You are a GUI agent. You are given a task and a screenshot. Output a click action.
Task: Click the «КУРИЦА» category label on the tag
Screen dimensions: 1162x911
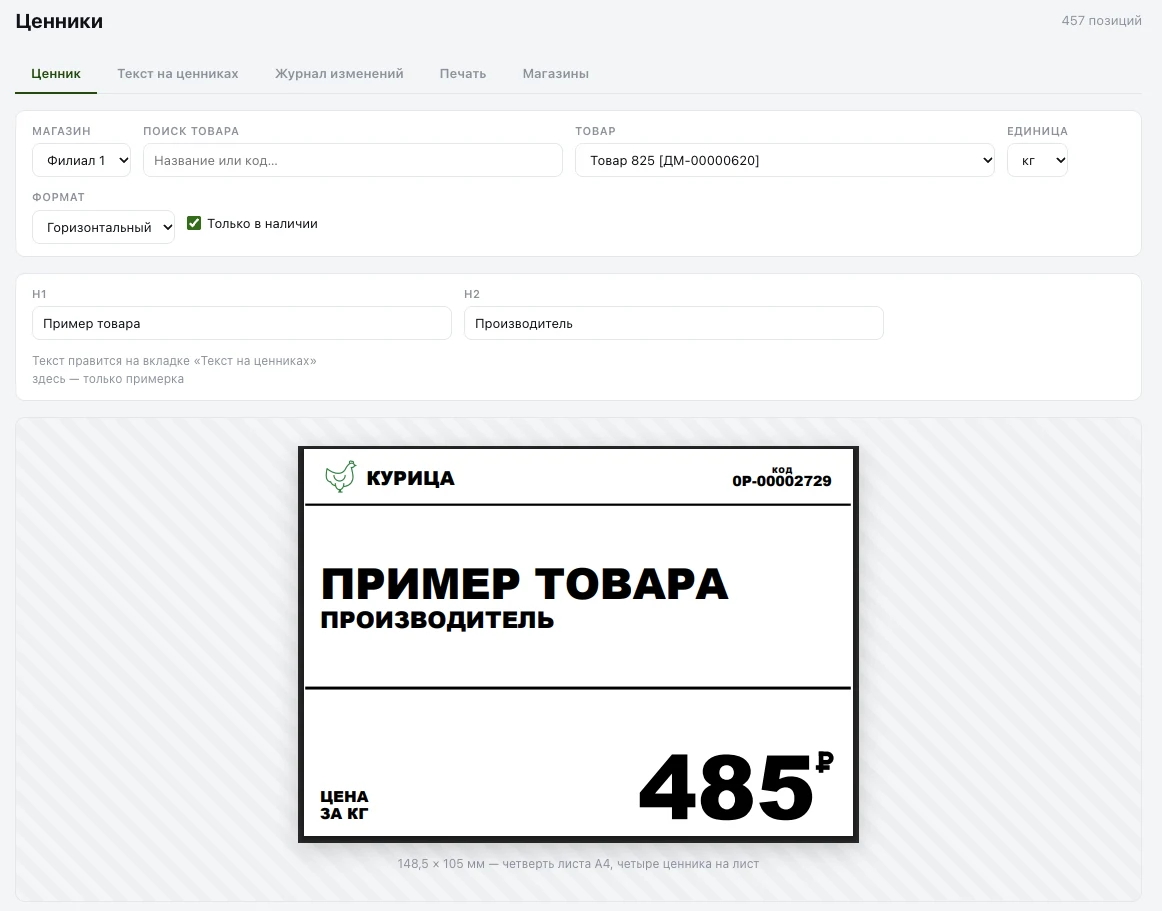coord(411,478)
